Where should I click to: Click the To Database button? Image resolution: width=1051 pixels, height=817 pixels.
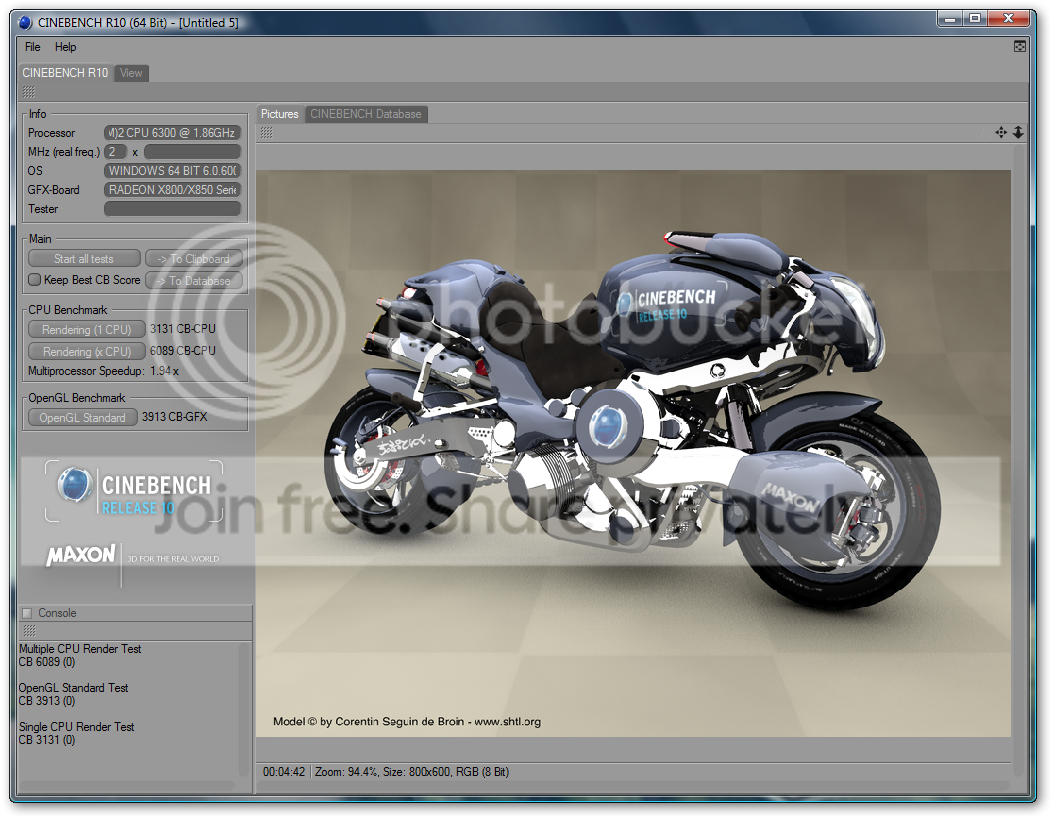[194, 281]
